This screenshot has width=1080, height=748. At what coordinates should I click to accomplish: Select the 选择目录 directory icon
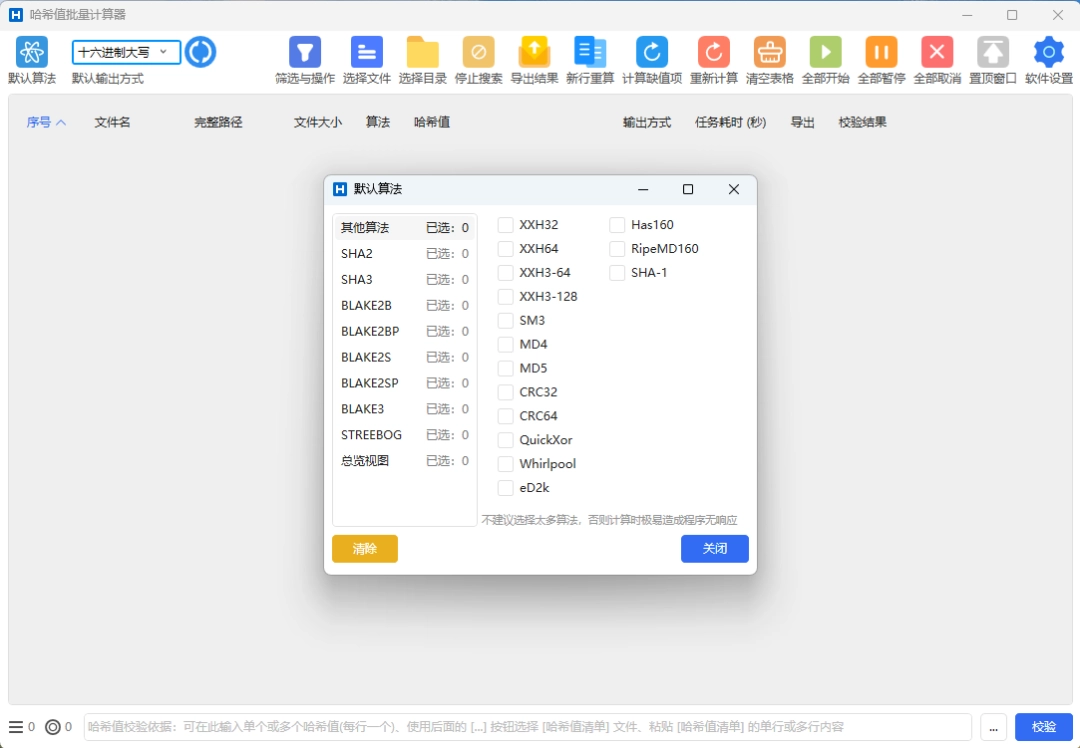422,52
